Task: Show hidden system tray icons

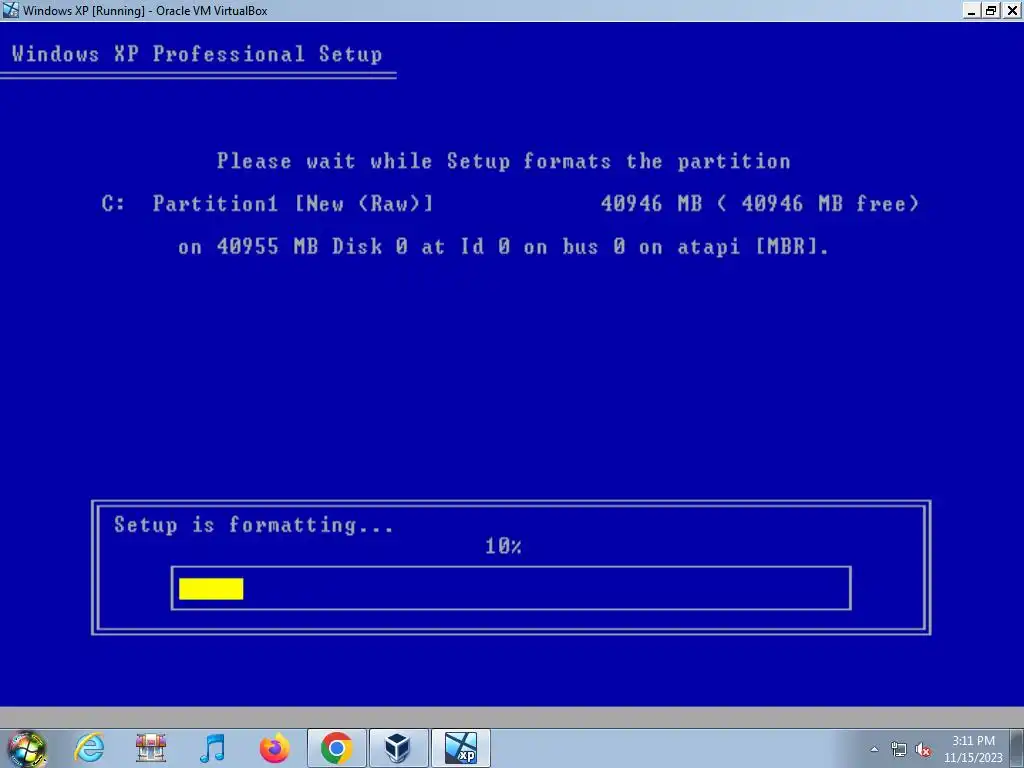Action: [x=874, y=749]
